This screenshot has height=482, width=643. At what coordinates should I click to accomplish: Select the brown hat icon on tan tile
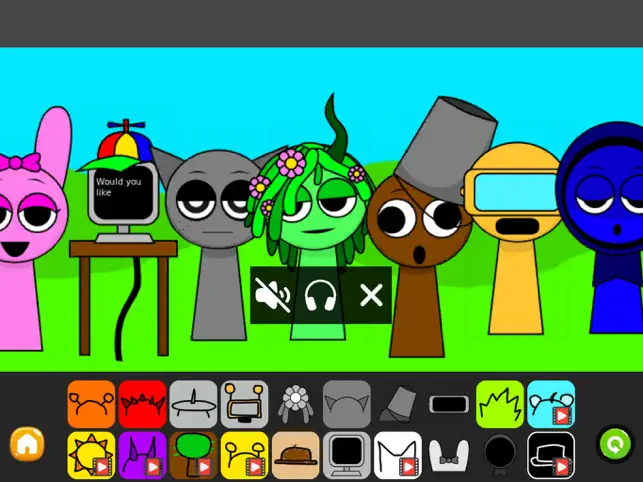[296, 455]
